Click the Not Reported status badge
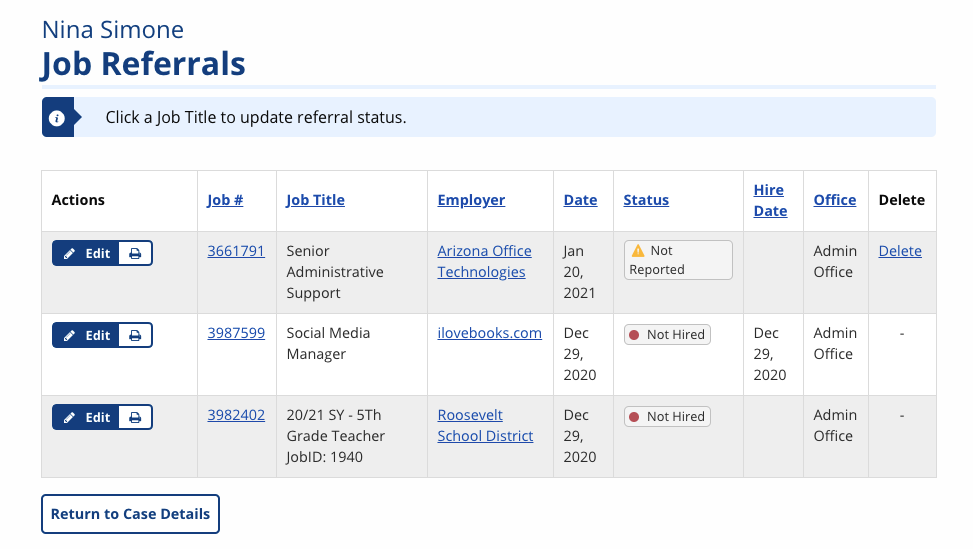Image resolution: width=973 pixels, height=549 pixels. [678, 260]
